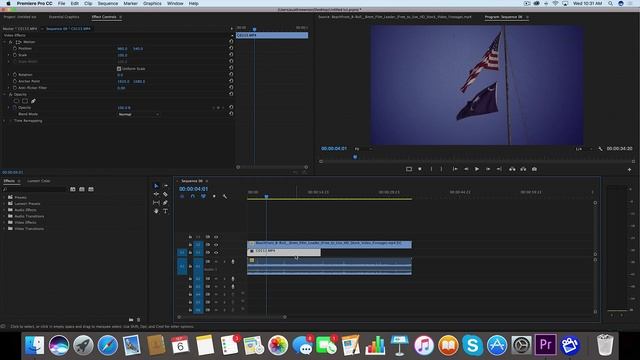The height and width of the screenshot is (360, 640).
Task: Click the Opacity percentage value
Action: coord(124,108)
